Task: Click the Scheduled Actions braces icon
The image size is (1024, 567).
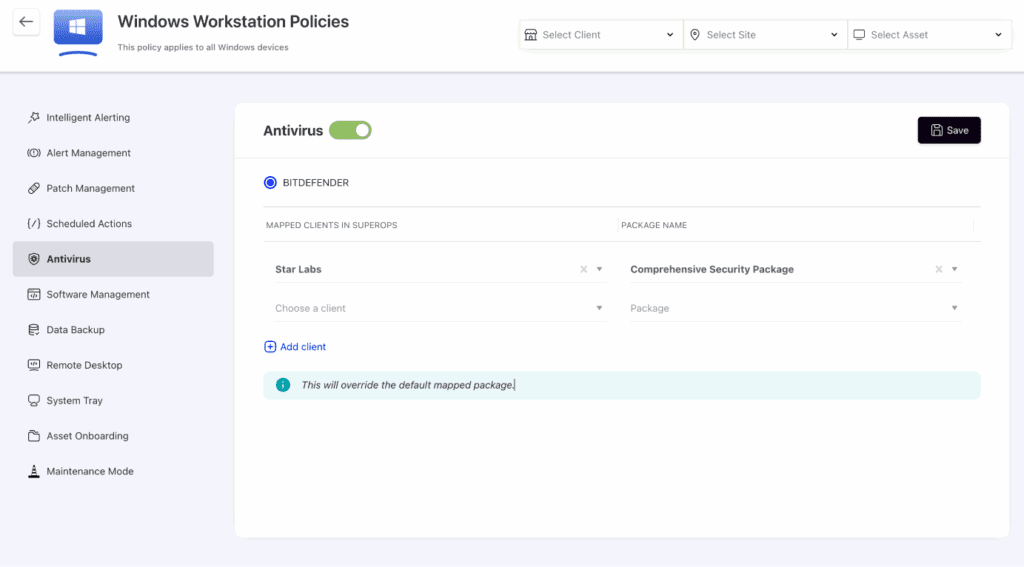Action: 34,224
